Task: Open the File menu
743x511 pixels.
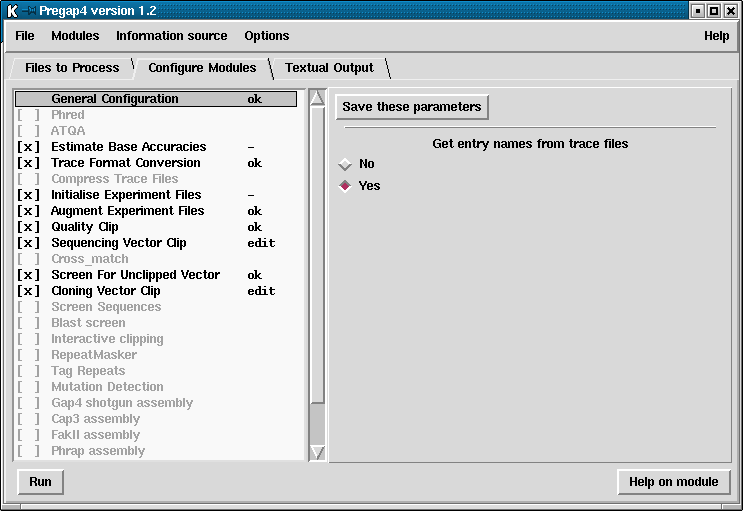Action: [25, 36]
